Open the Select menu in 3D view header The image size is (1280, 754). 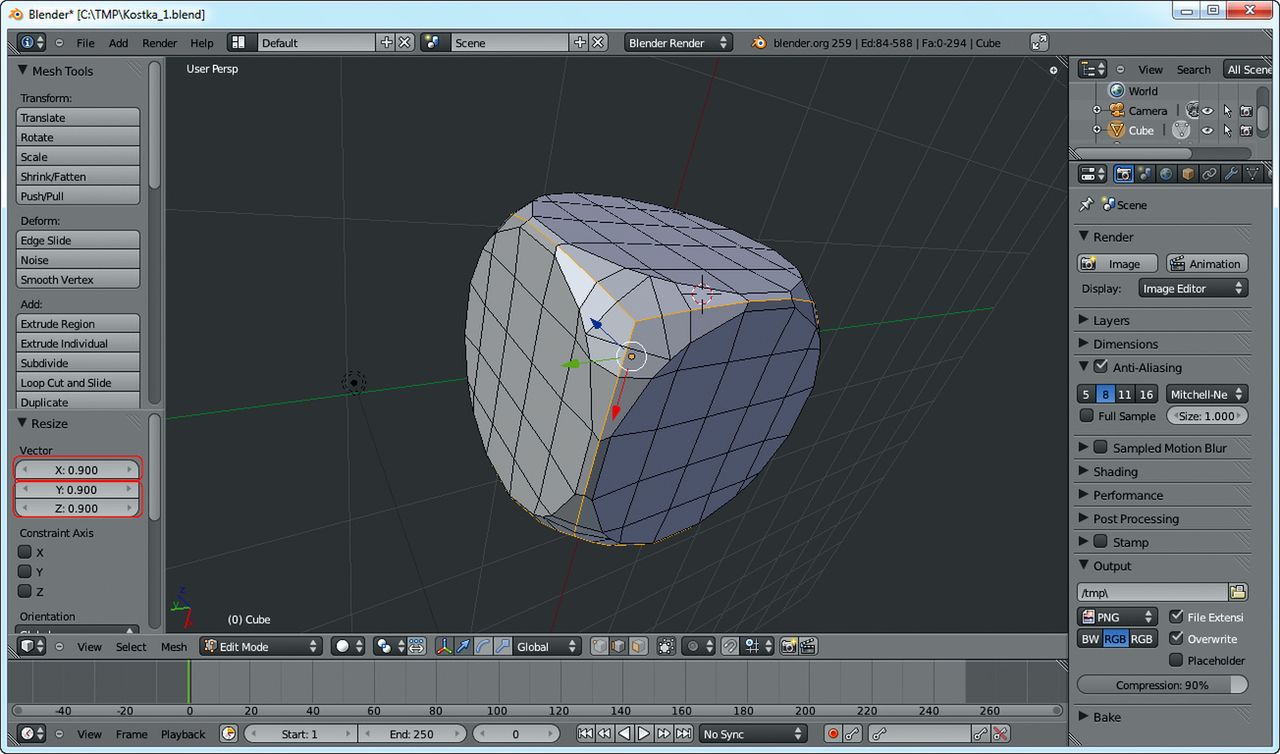tap(131, 647)
